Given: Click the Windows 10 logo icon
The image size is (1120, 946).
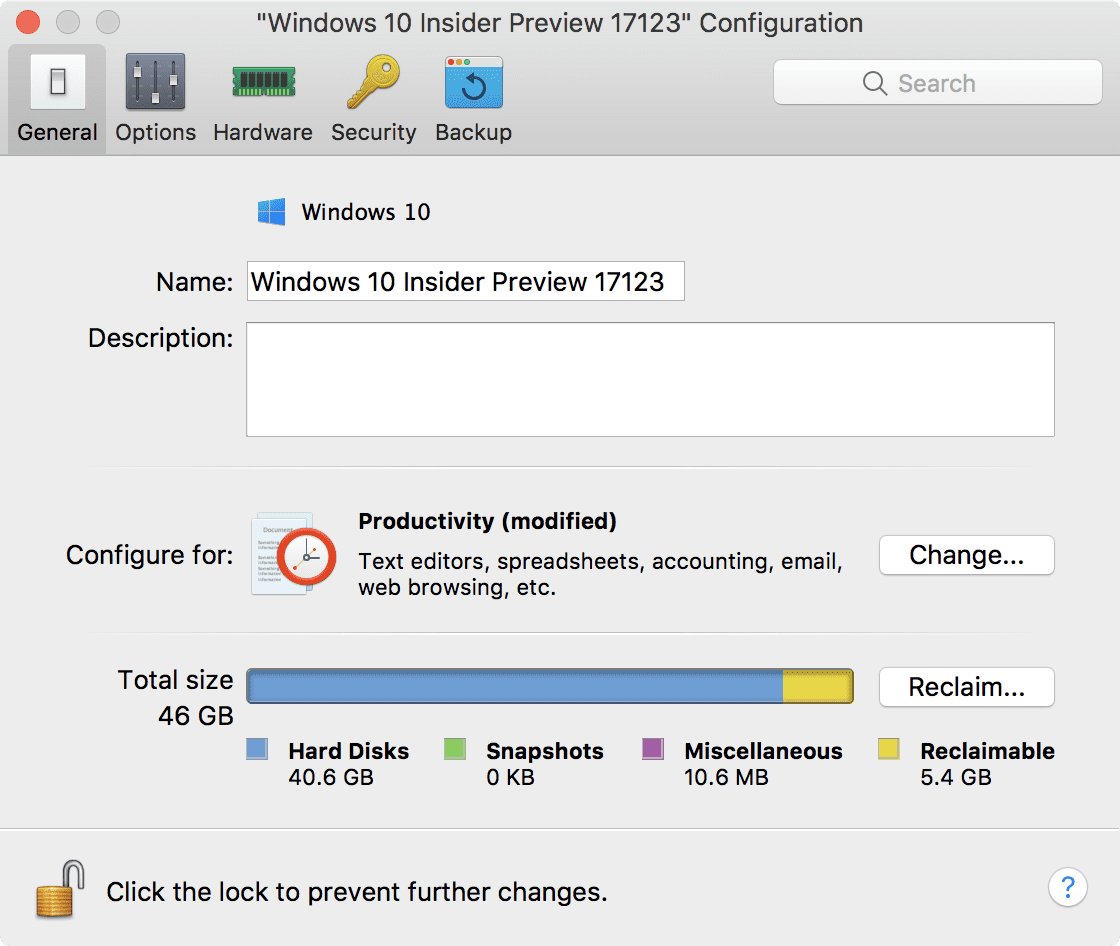Looking at the screenshot, I should (x=271, y=212).
